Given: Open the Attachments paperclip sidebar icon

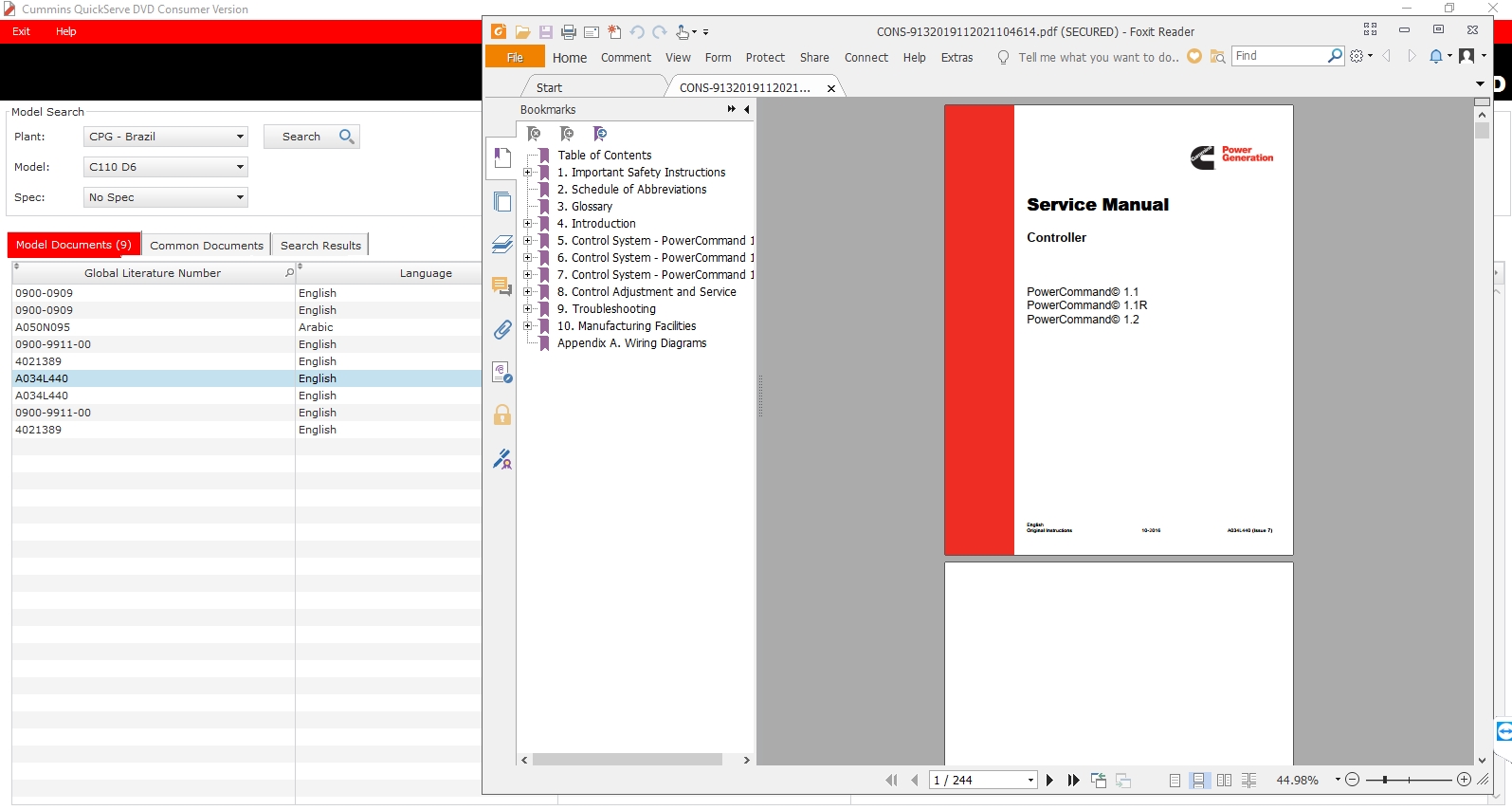Looking at the screenshot, I should tap(502, 329).
